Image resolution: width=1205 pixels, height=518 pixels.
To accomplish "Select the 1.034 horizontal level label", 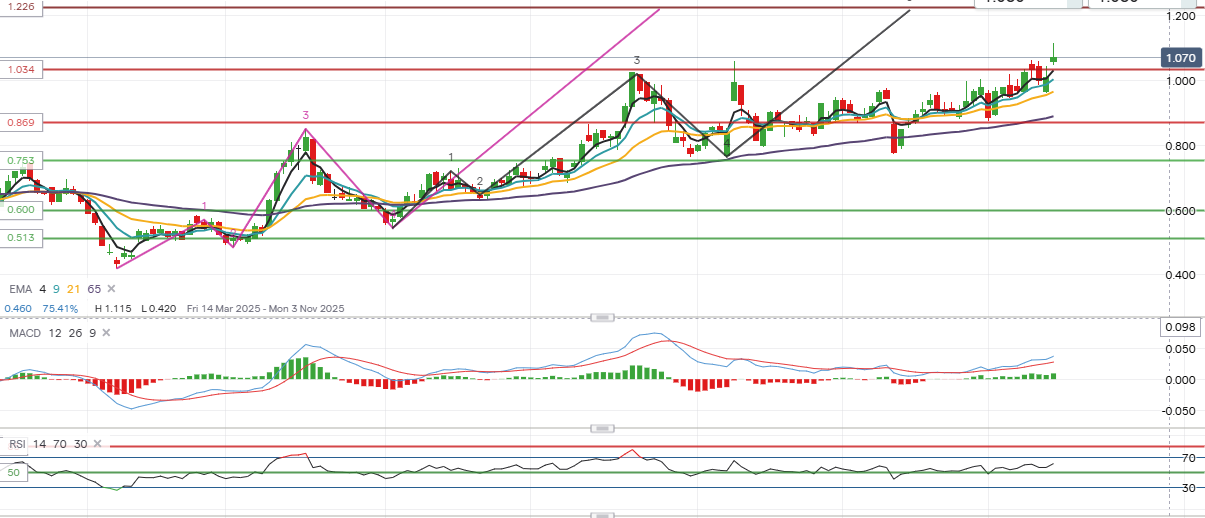I will pyautogui.click(x=21, y=70).
